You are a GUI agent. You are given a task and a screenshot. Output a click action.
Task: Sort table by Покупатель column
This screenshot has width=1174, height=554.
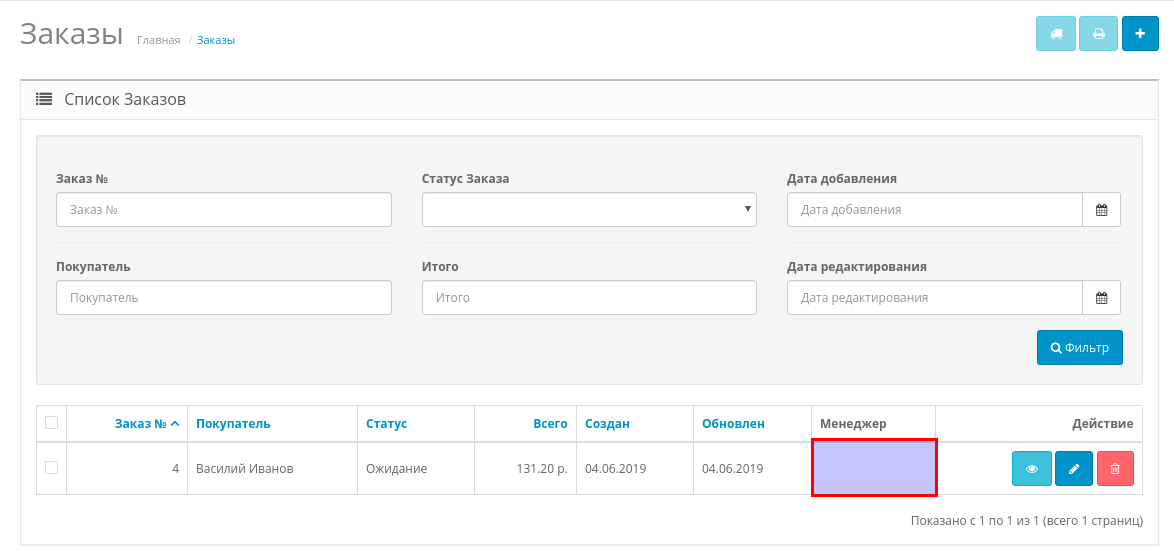233,424
